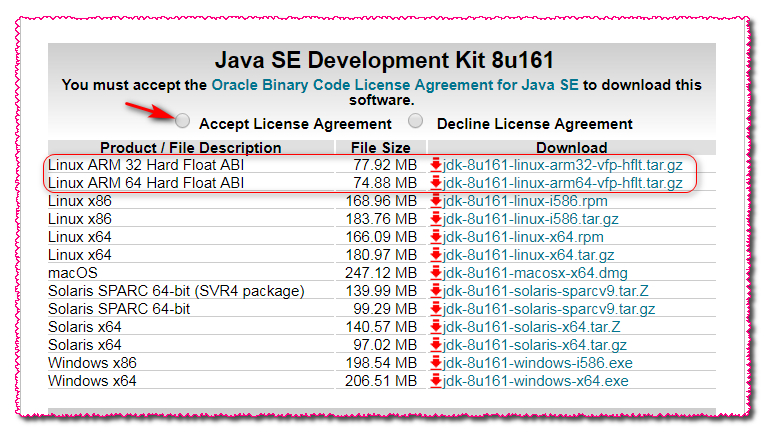The image size is (766, 432).
Task: Click the 97.02 MB file size
Action: click(x=385, y=346)
